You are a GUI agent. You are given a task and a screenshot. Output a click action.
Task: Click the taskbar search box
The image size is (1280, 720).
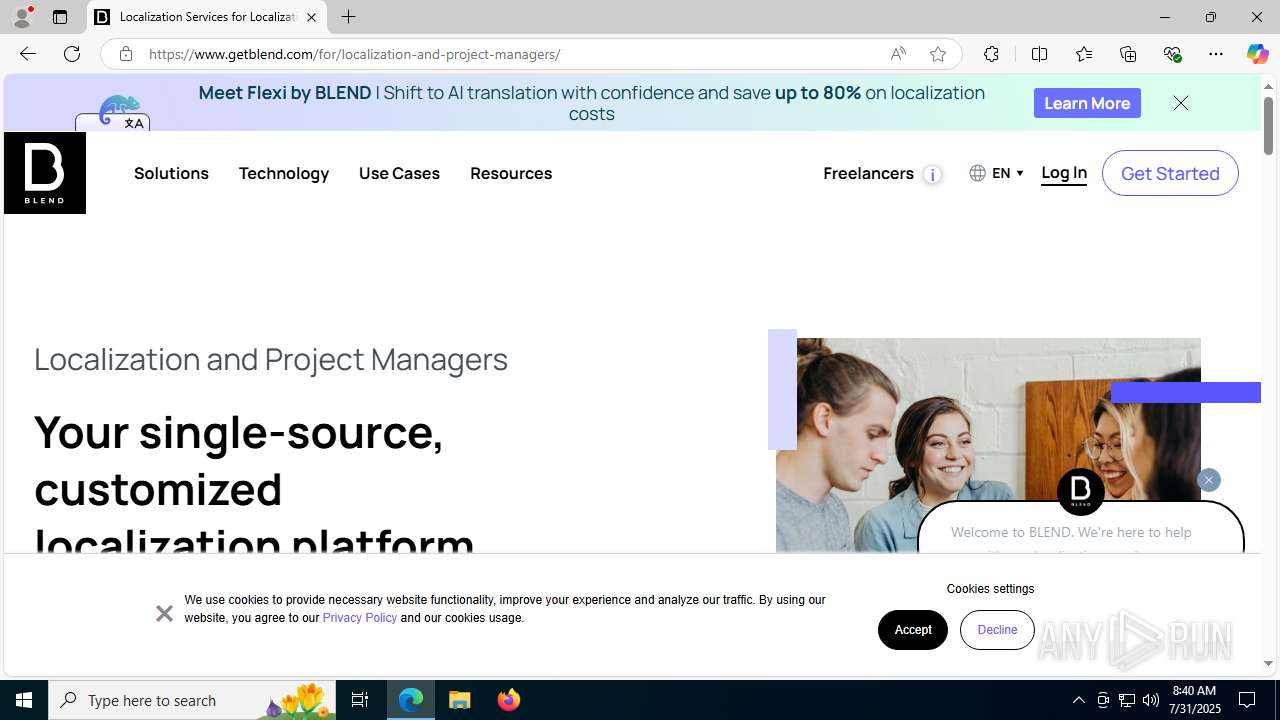tap(190, 700)
